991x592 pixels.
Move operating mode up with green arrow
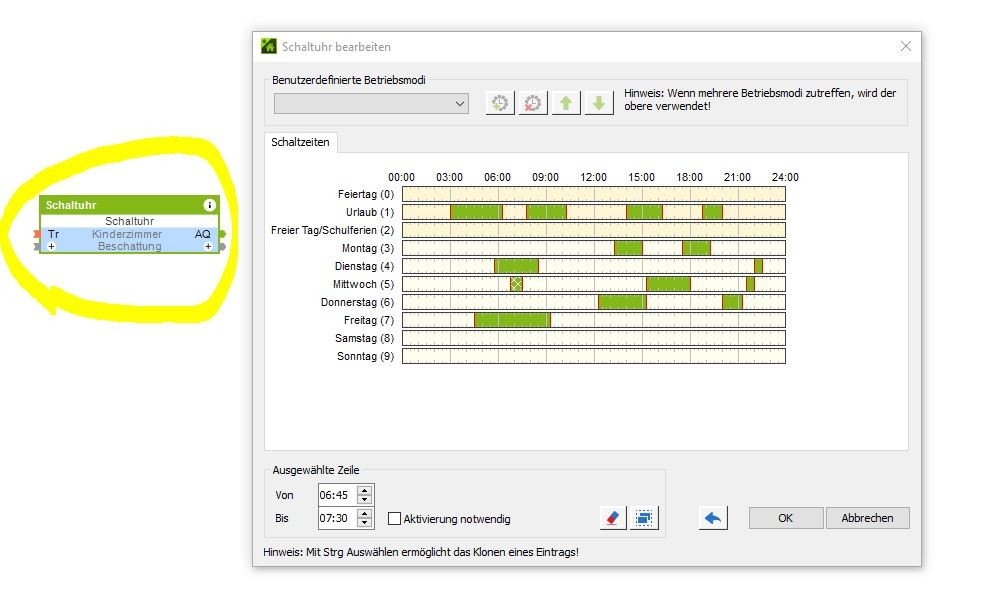point(566,103)
